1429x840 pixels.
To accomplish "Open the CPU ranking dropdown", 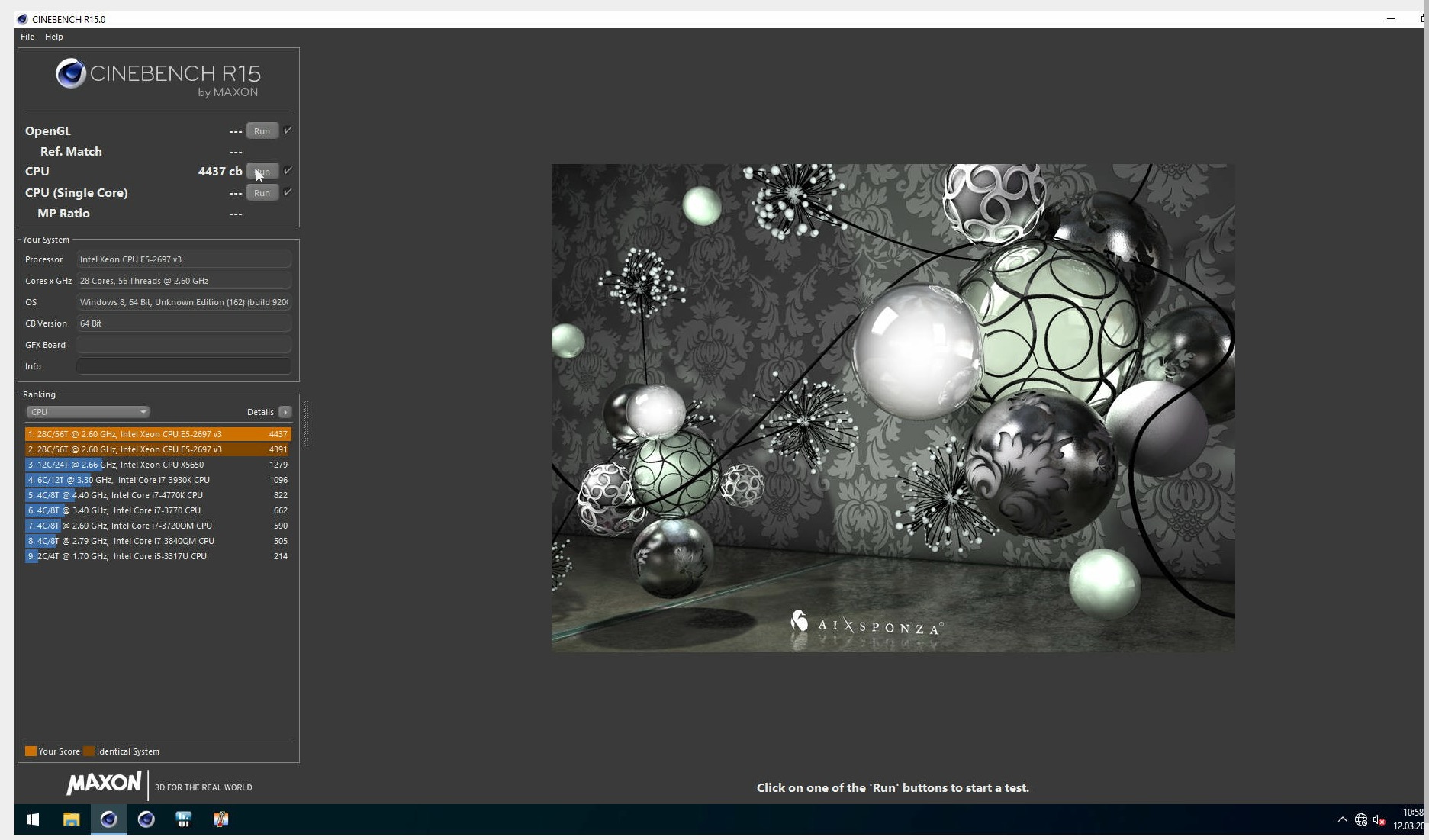I will pyautogui.click(x=87, y=412).
